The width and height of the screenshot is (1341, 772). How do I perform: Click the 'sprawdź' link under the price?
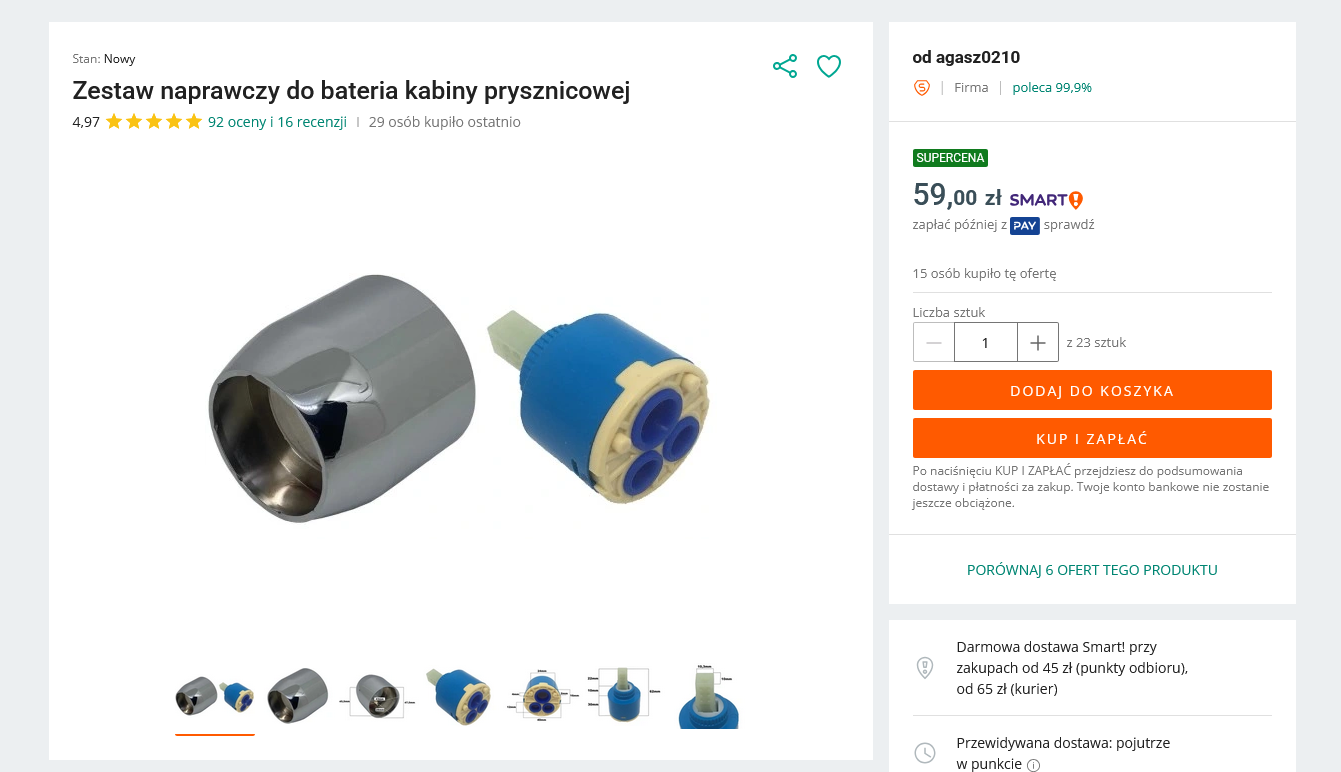coord(1069,225)
